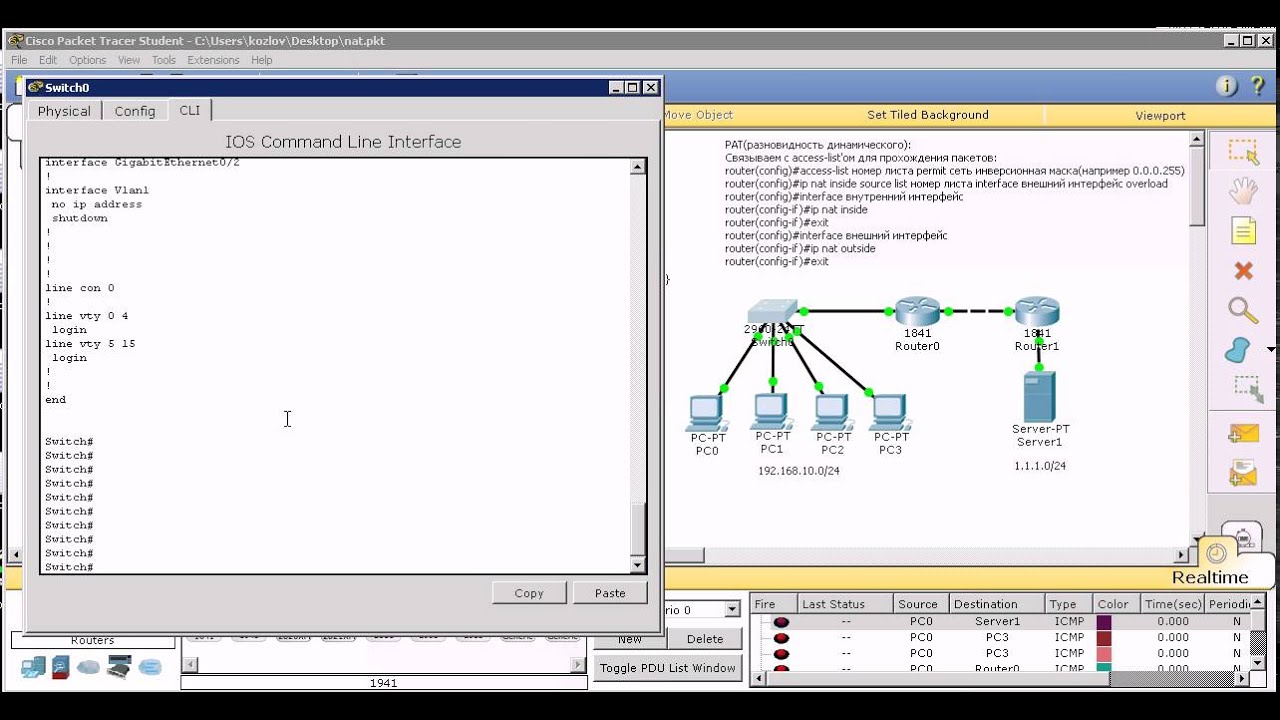This screenshot has width=1280, height=720.
Task: Switch to the Config tab in Switch0
Action: tap(135, 111)
